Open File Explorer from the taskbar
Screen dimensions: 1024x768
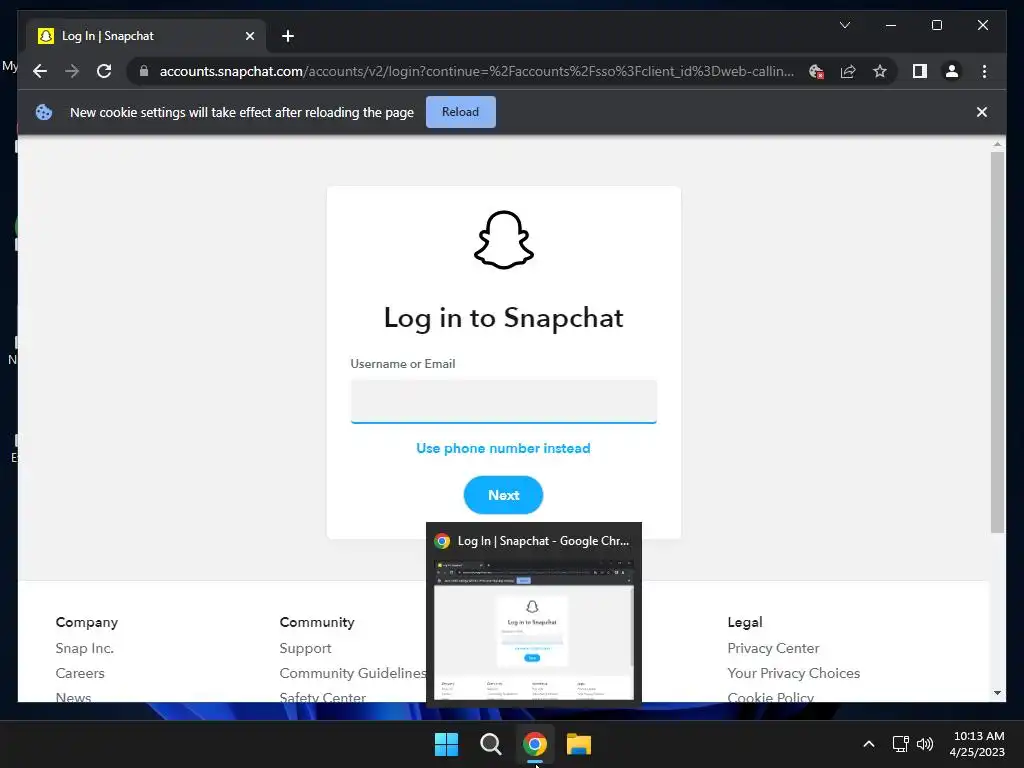coord(579,744)
